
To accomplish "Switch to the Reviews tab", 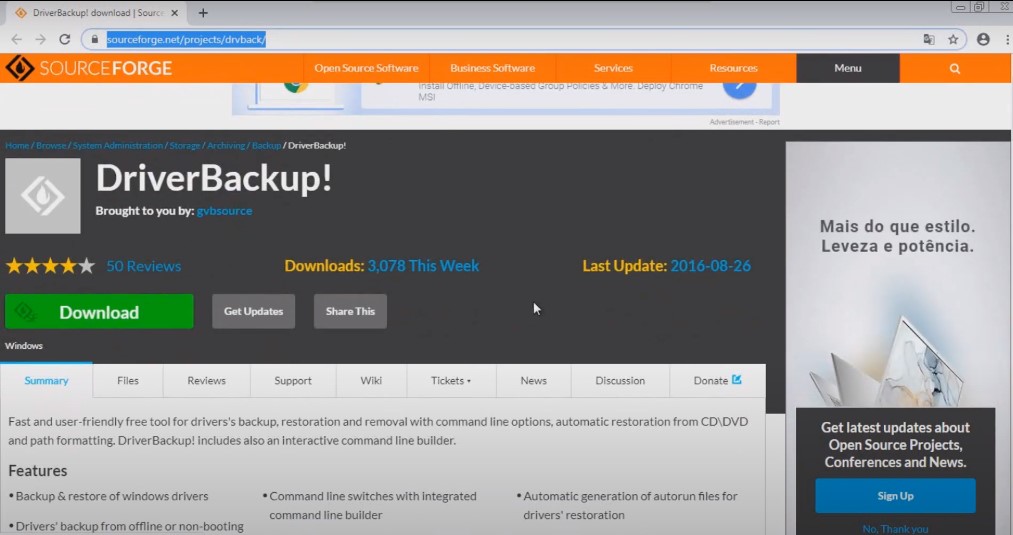I will 207,381.
